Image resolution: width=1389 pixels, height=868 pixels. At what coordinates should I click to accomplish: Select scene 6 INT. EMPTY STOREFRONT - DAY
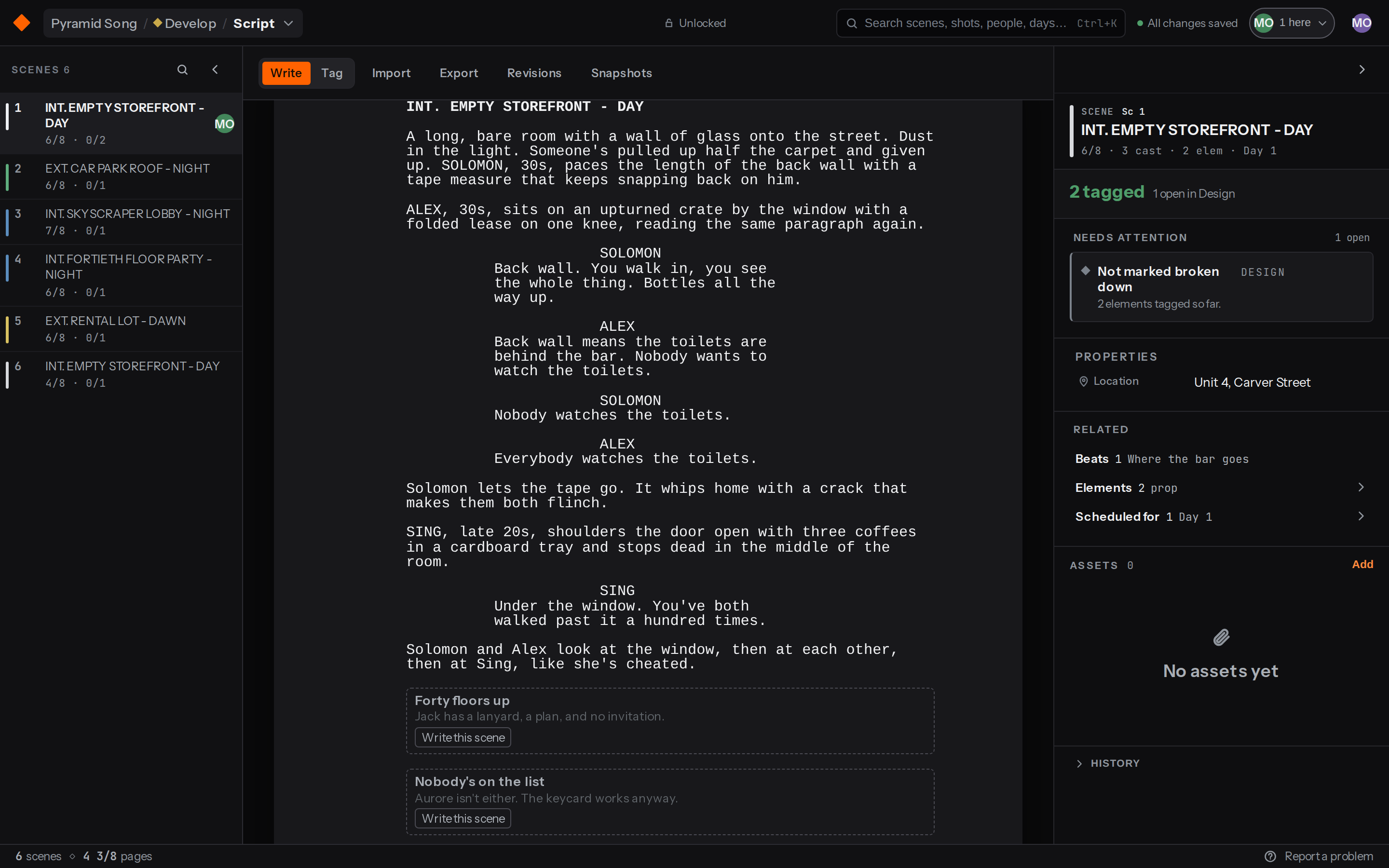point(121,374)
